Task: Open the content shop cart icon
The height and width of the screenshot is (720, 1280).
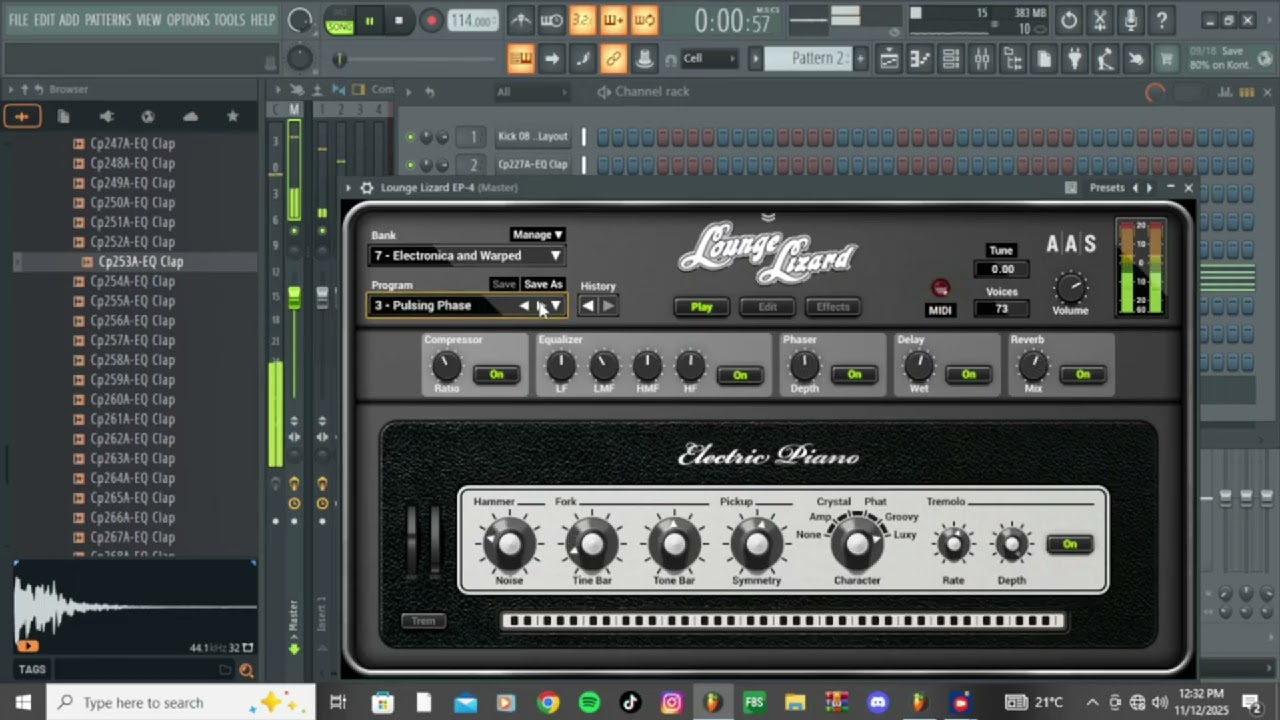Action: [1167, 59]
